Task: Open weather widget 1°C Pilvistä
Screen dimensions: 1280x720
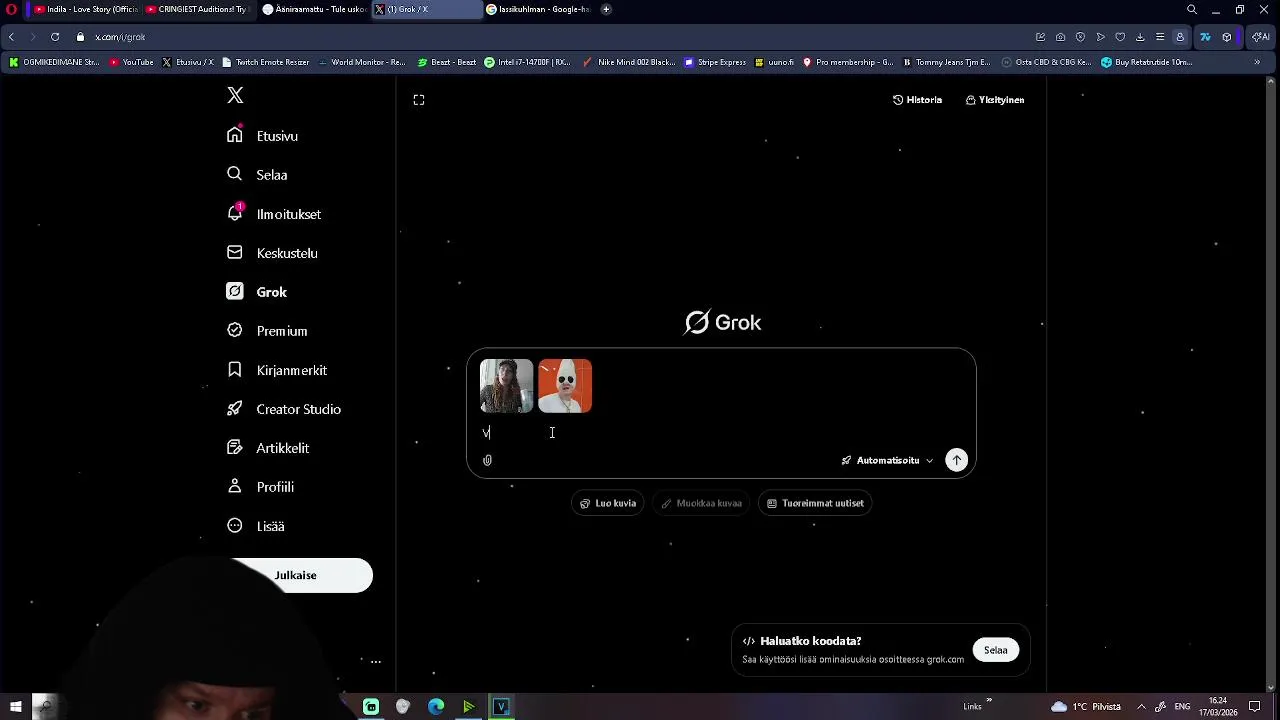Action: (x=1085, y=707)
